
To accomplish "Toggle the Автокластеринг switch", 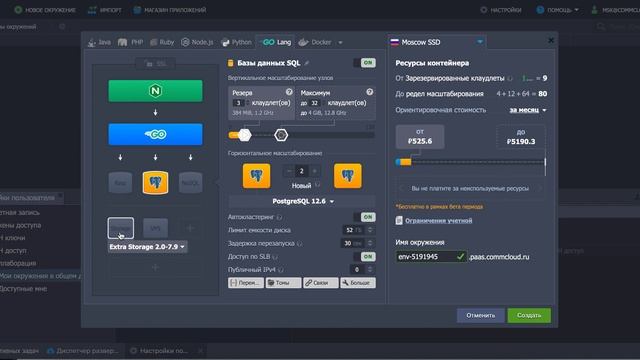I will point(364,217).
